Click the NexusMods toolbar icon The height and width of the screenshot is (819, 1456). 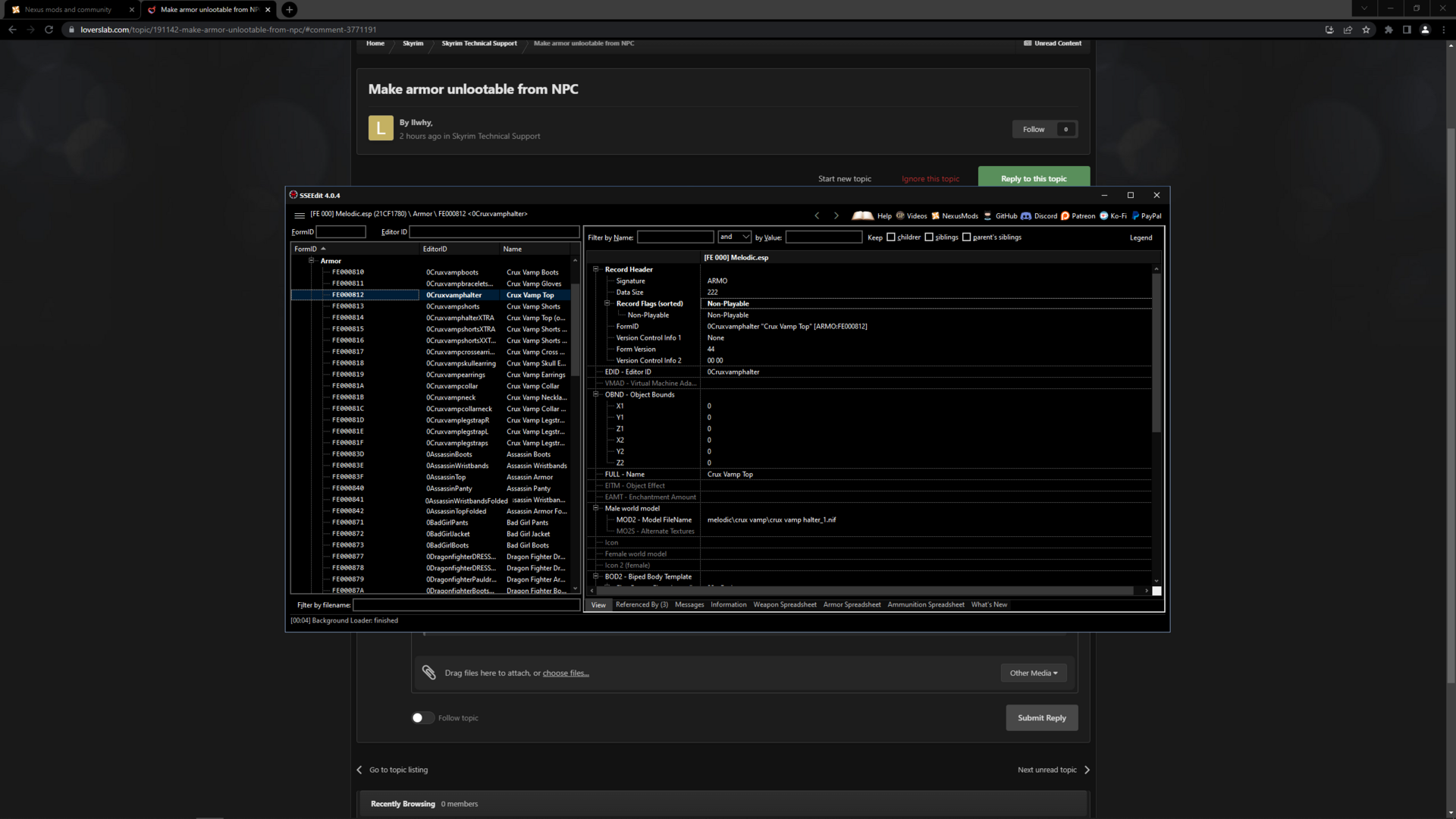click(935, 216)
